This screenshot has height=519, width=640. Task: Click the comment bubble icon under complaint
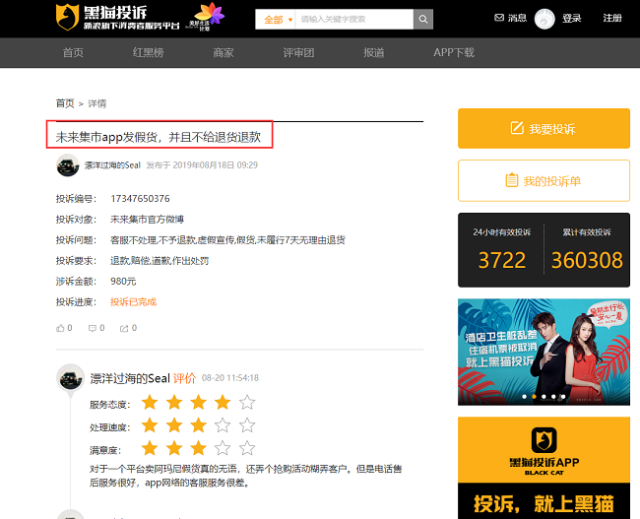93,327
